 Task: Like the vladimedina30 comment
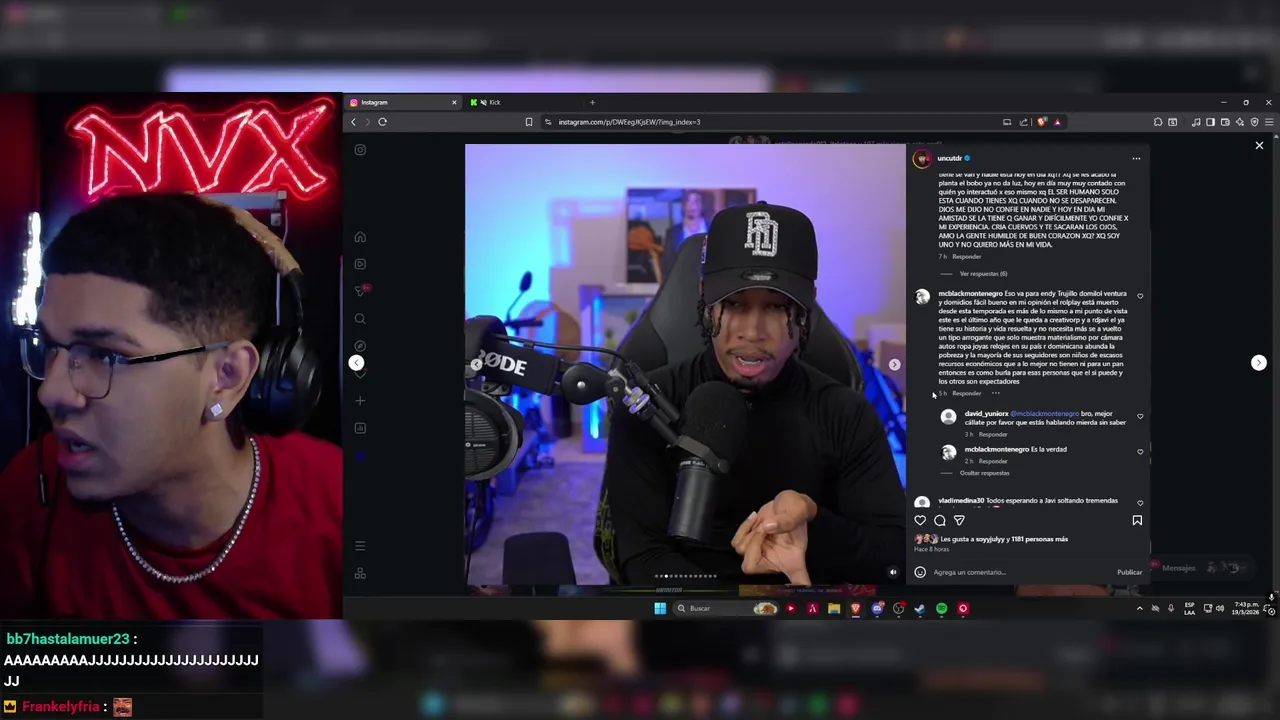coord(1140,503)
